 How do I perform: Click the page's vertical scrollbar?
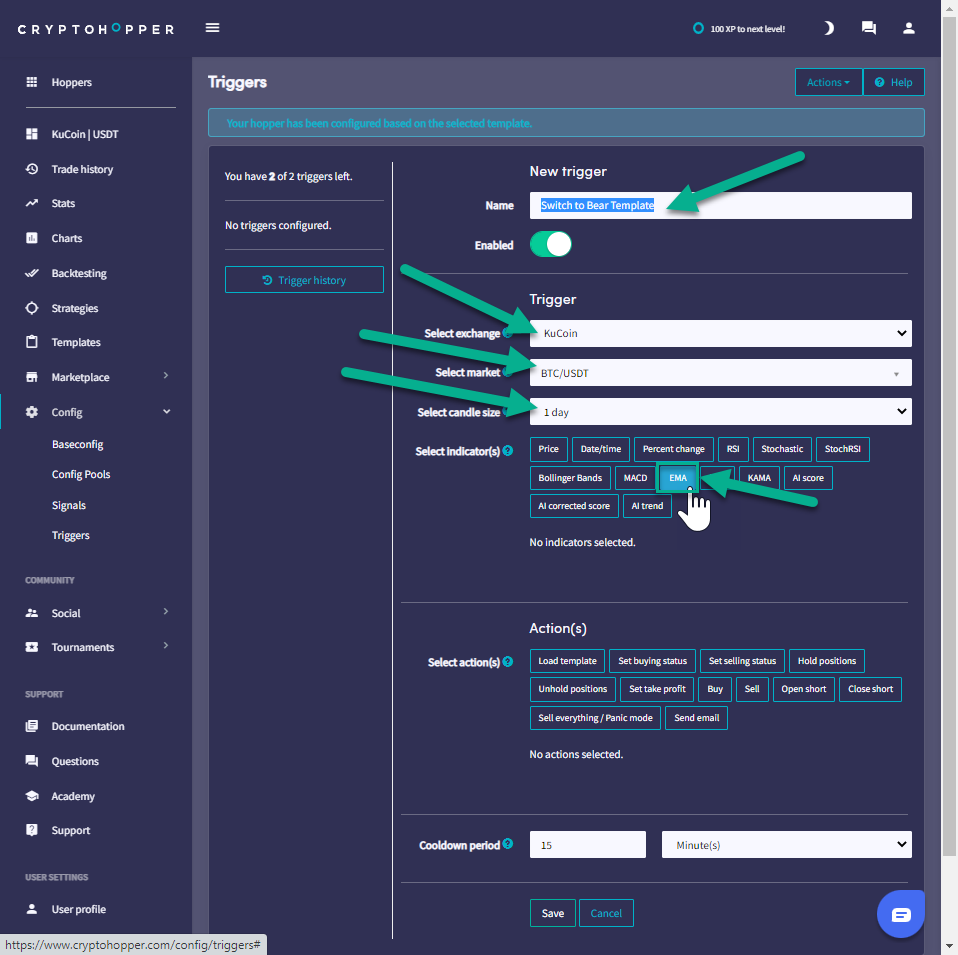[x=949, y=400]
